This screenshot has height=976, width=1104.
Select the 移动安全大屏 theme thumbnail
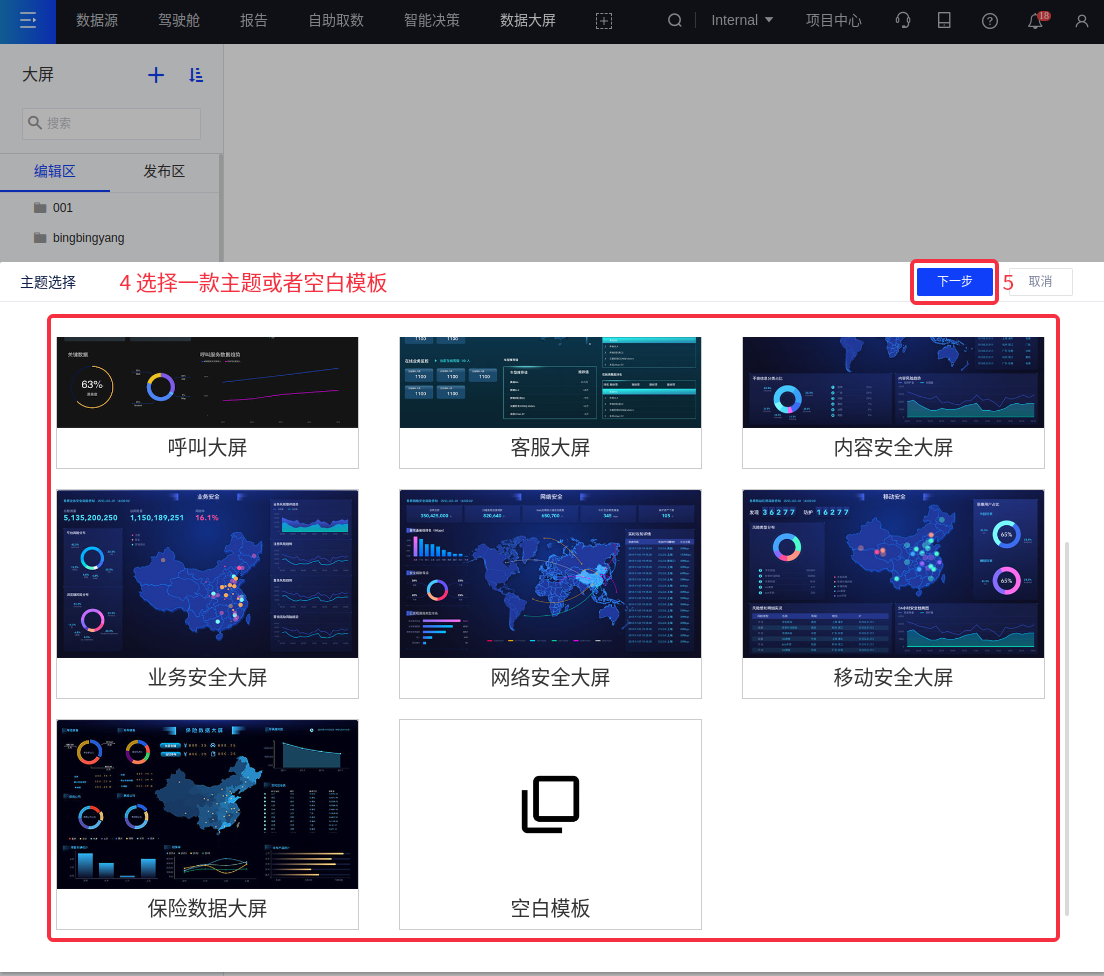(x=893, y=574)
